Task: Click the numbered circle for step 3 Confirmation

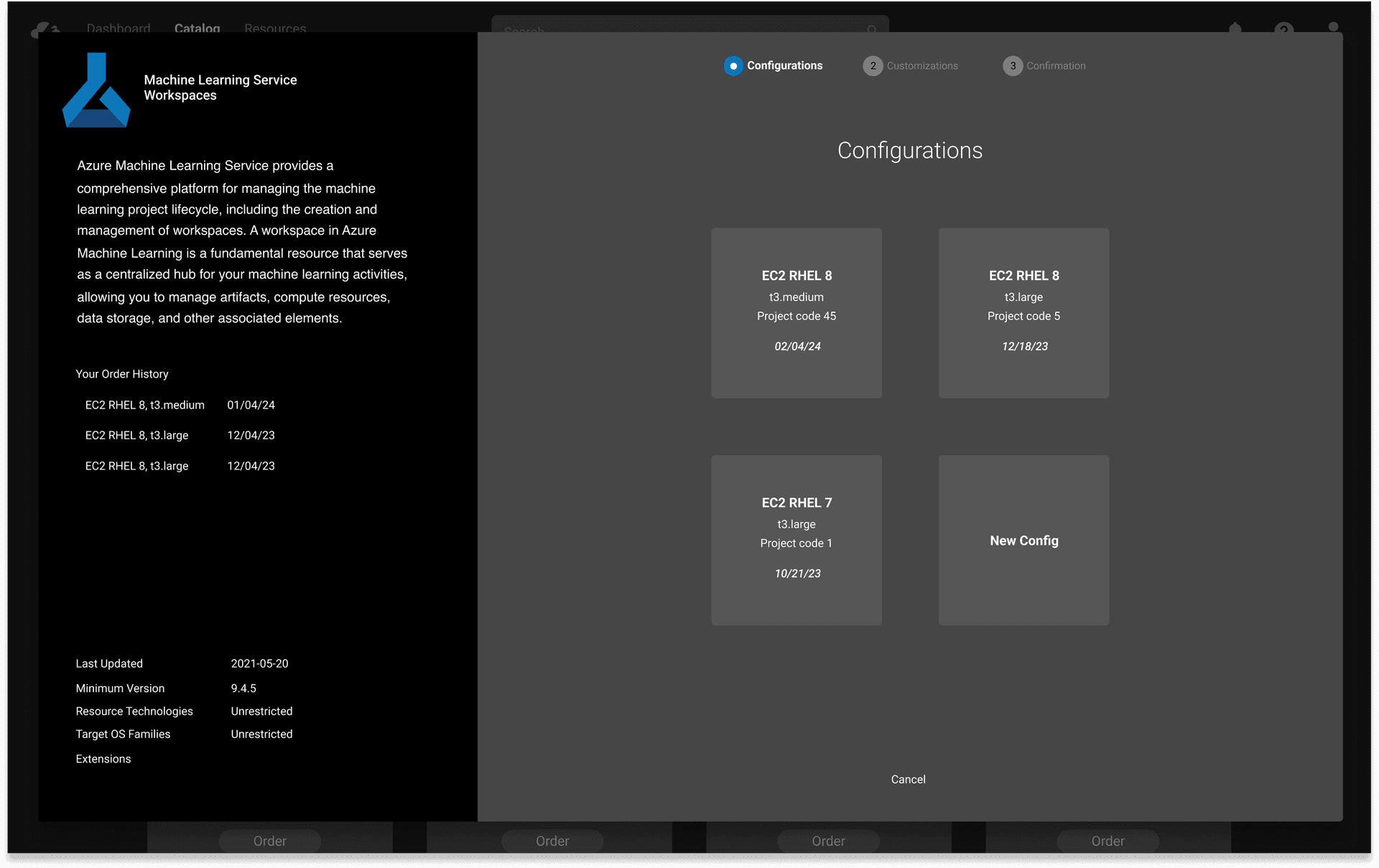Action: click(x=1013, y=65)
